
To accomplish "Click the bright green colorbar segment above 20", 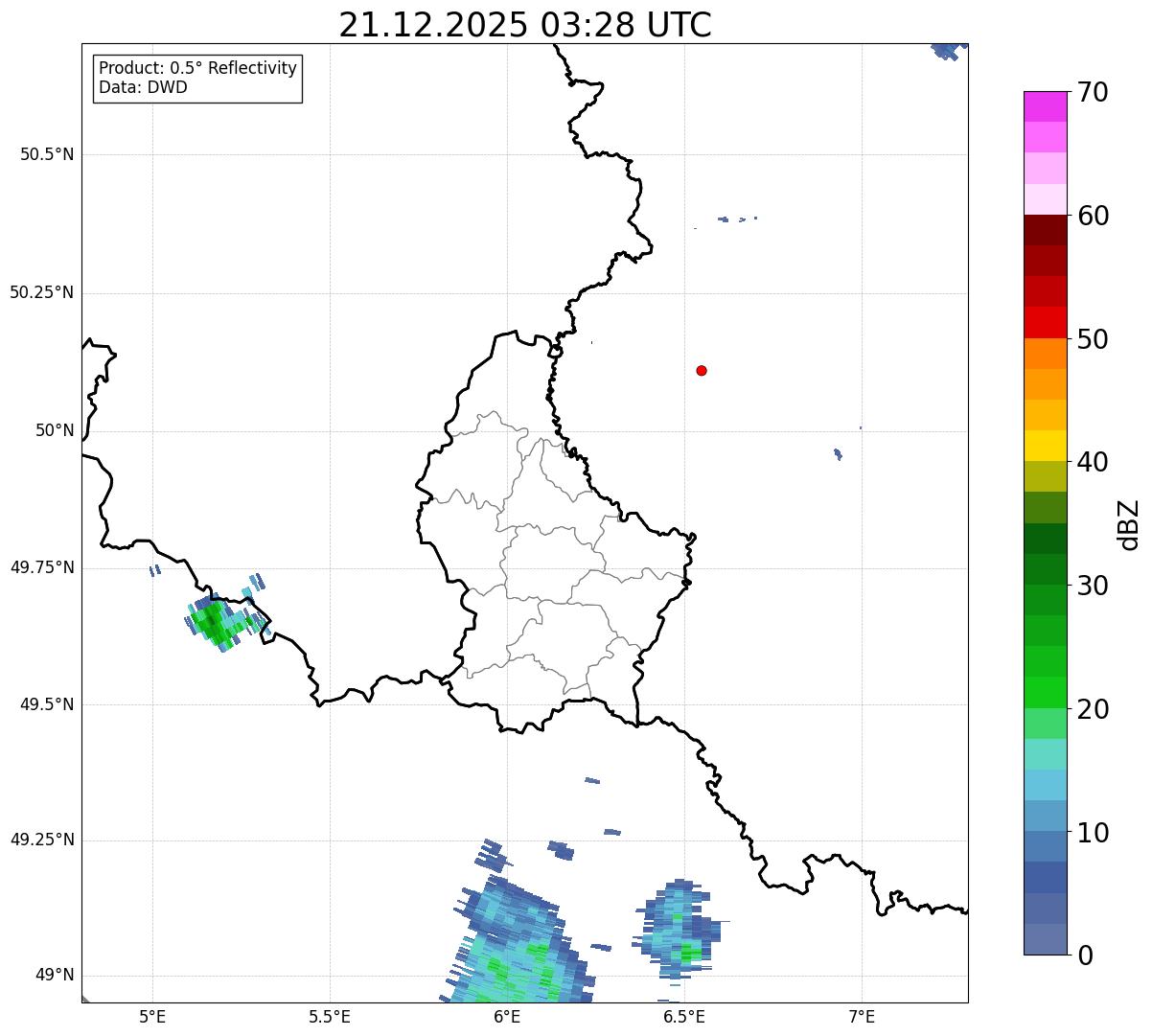I will click(x=1045, y=692).
